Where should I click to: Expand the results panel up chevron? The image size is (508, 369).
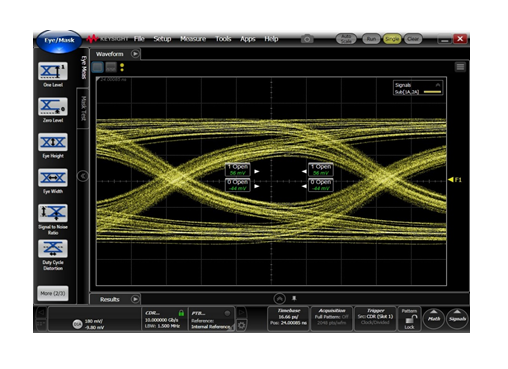pos(280,298)
